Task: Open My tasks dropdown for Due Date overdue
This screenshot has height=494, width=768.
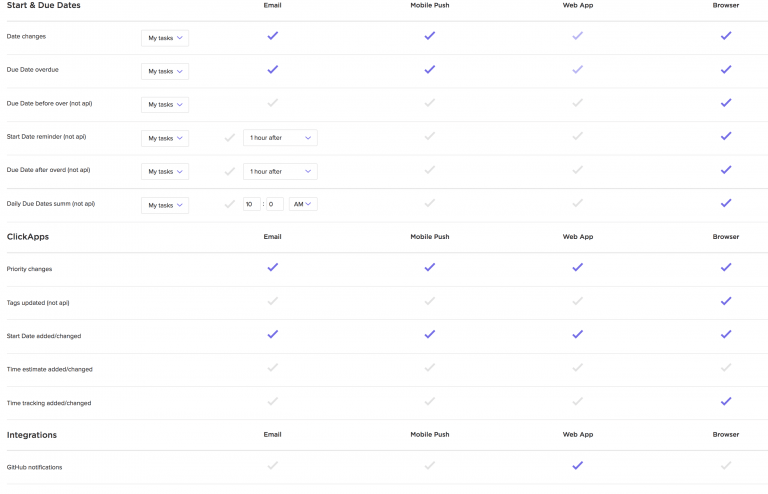Action: (x=165, y=71)
